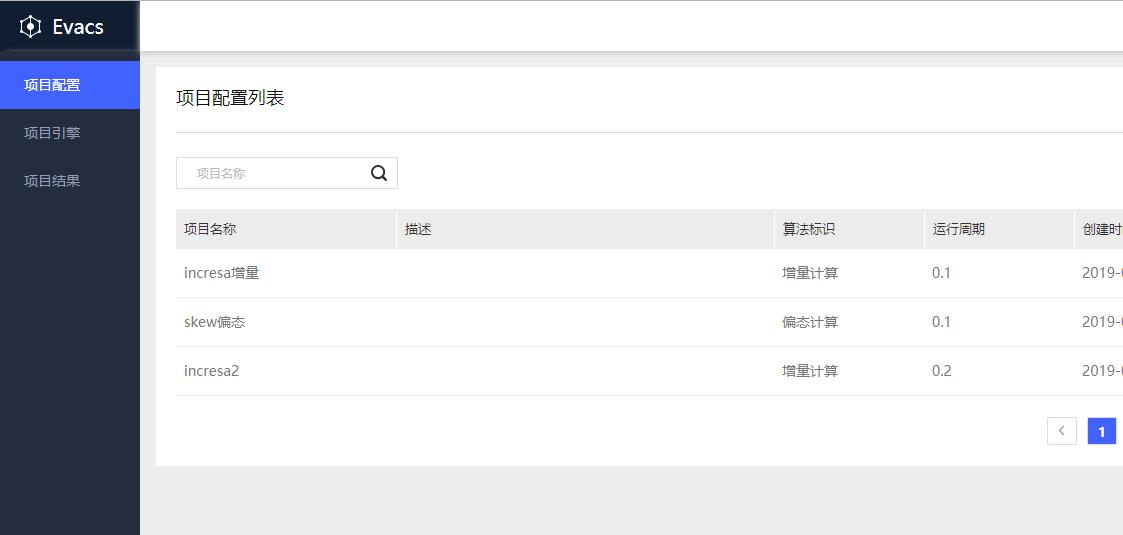Click the 运行周期 column header
Viewport: 1123px width, 535px height.
958,229
